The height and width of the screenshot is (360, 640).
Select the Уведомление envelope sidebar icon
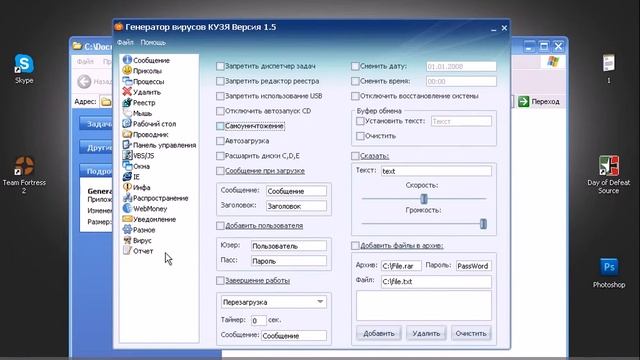[127, 219]
